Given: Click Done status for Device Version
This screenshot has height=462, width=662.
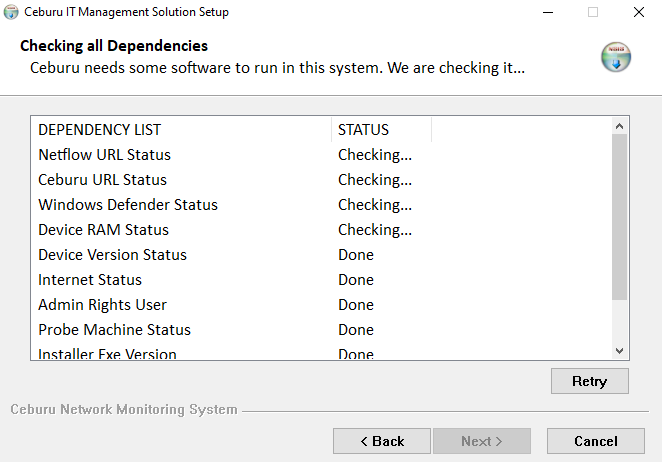Looking at the screenshot, I should tap(356, 255).
